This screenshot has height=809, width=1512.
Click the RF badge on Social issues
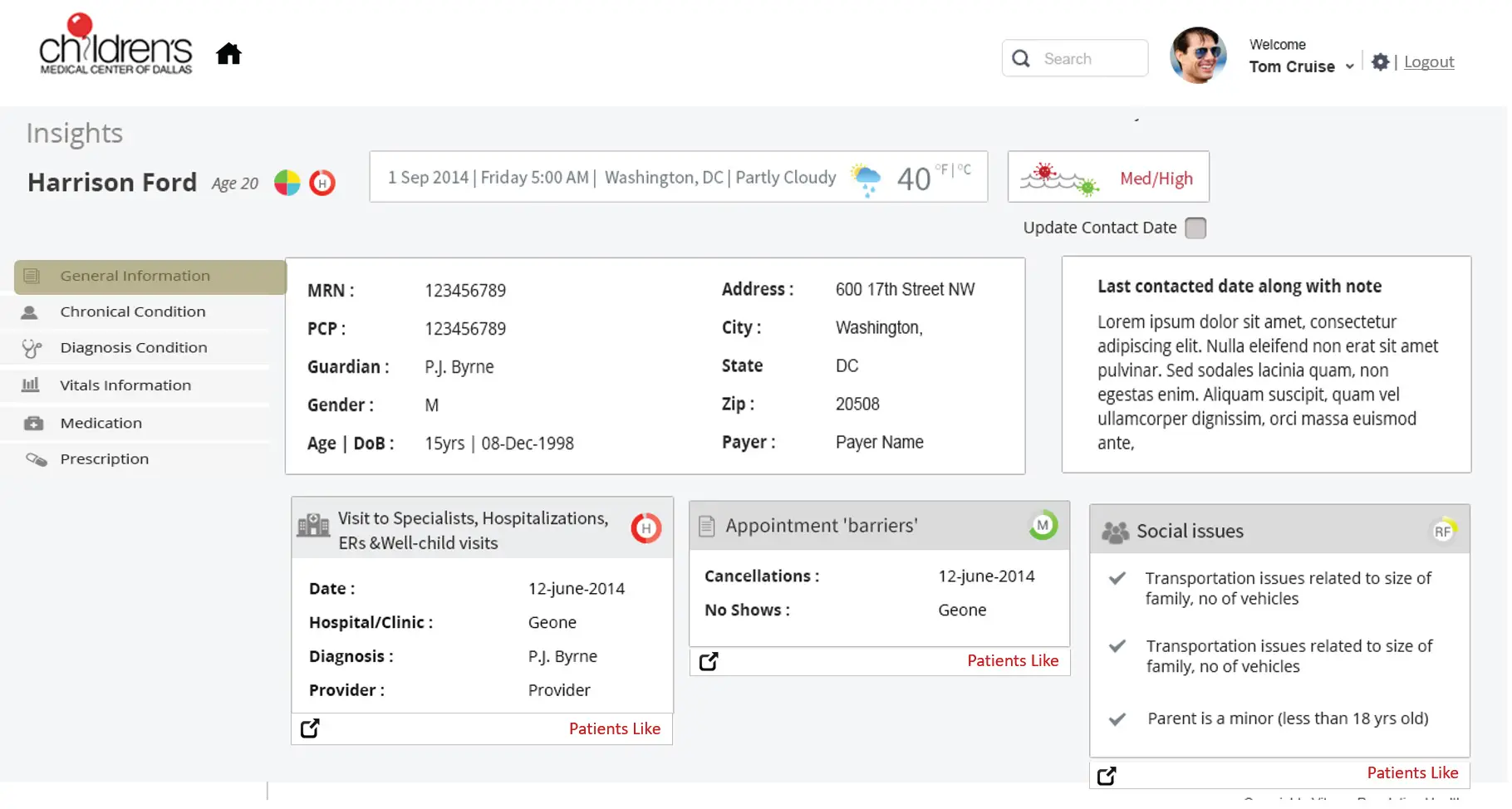pos(1443,531)
